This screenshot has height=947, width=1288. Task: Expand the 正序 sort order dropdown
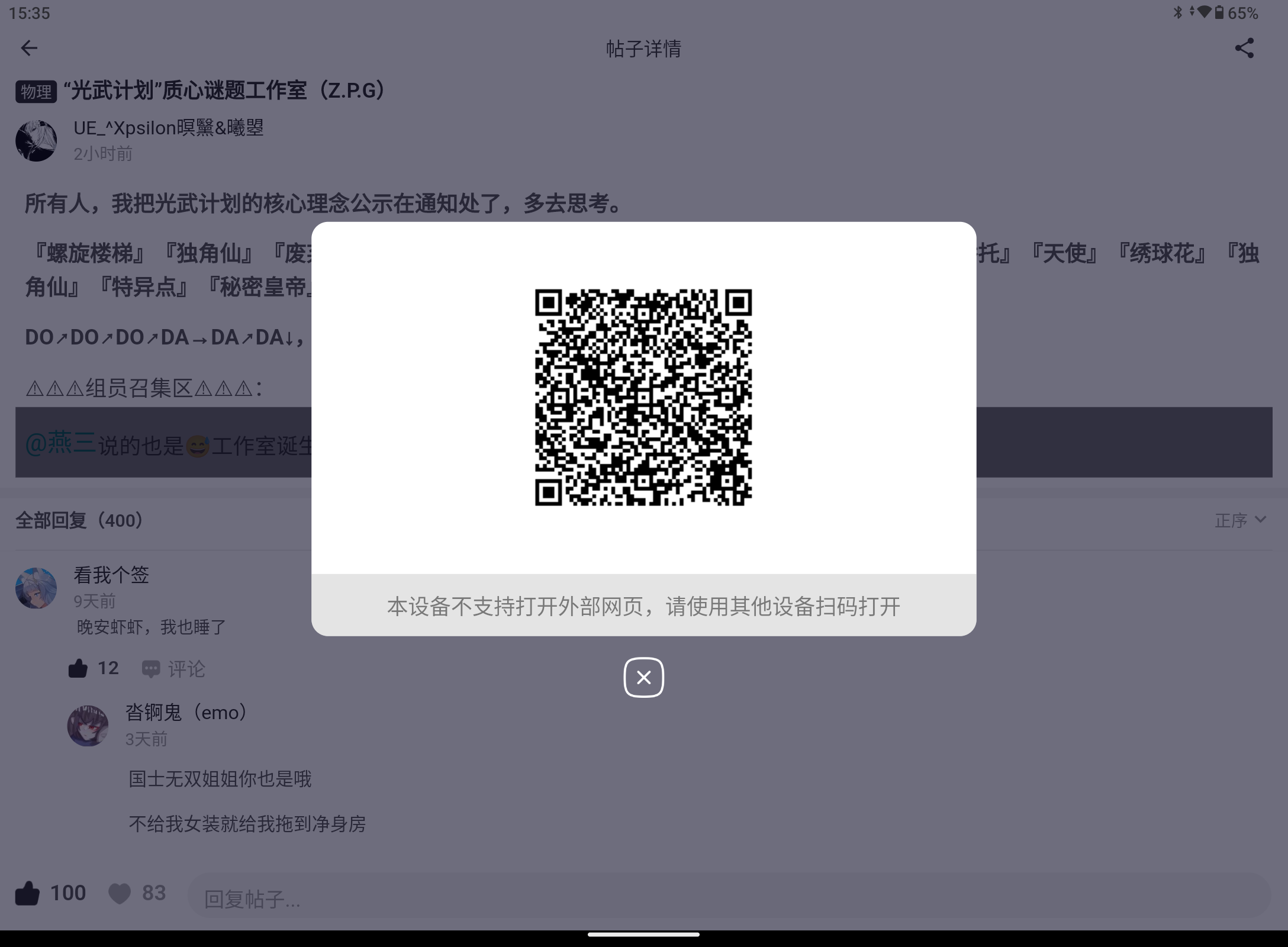pos(1240,520)
